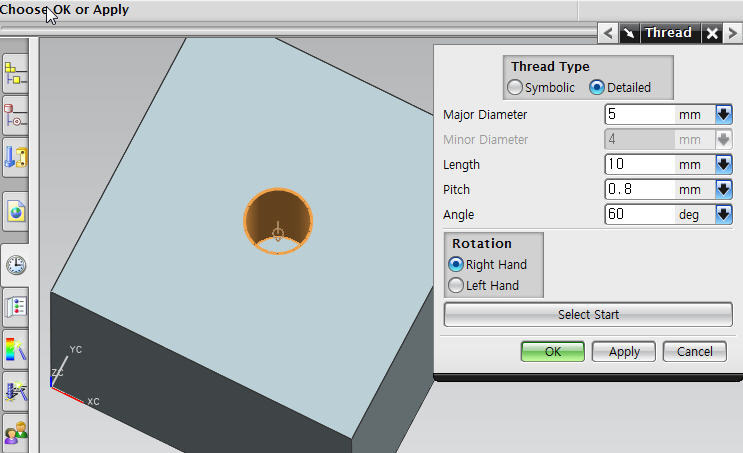The height and width of the screenshot is (453, 743).
Task: Open the Reuse Library sidebar icon
Action: click(16, 156)
